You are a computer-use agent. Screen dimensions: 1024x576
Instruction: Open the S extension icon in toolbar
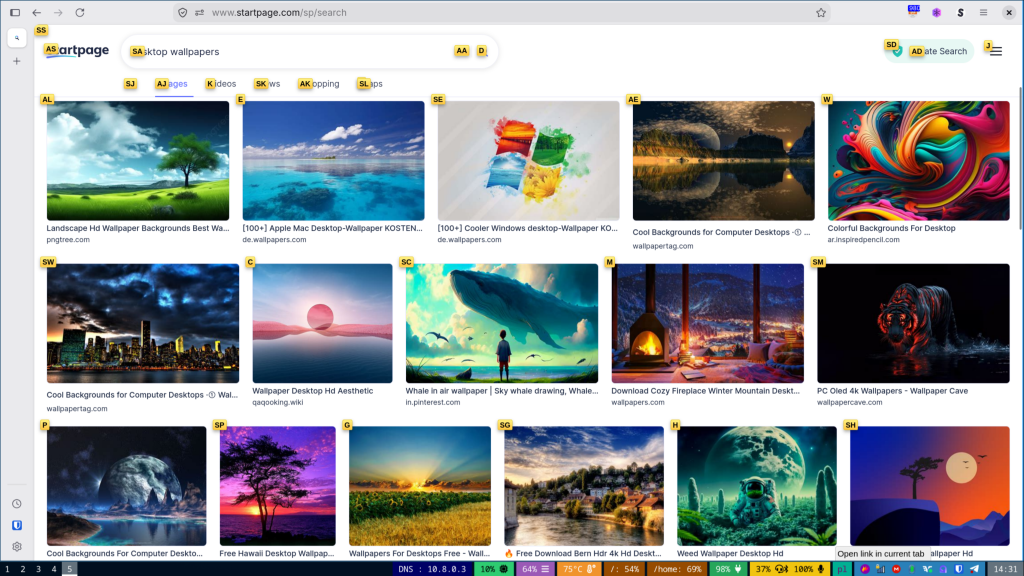click(x=960, y=12)
